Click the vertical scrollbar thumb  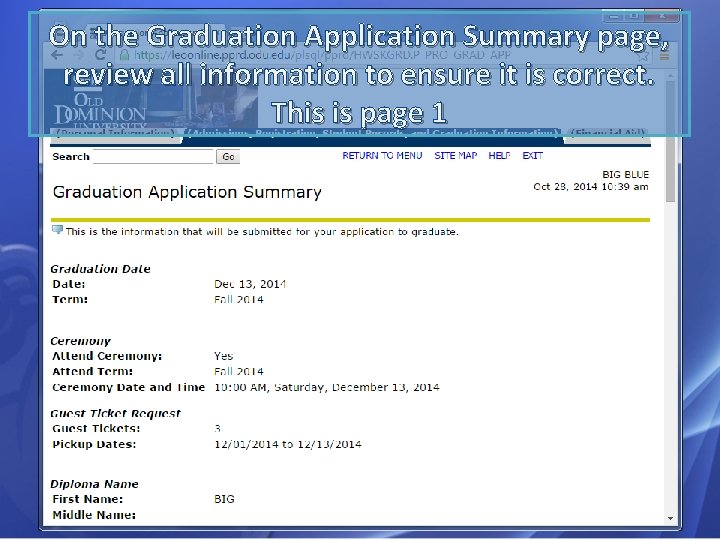pyautogui.click(x=670, y=141)
